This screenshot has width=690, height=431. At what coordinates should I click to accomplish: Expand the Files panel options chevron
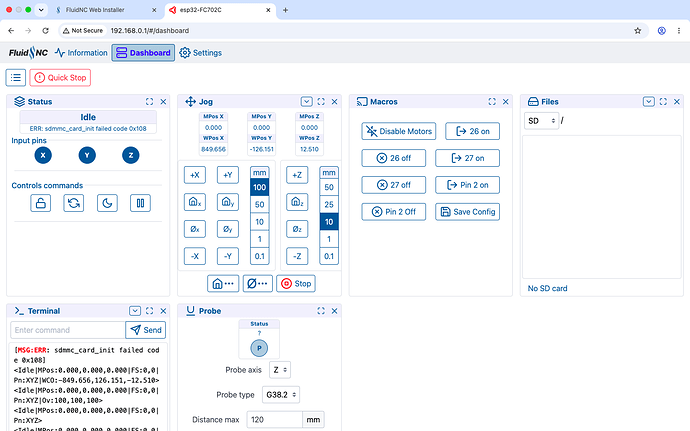(x=649, y=102)
